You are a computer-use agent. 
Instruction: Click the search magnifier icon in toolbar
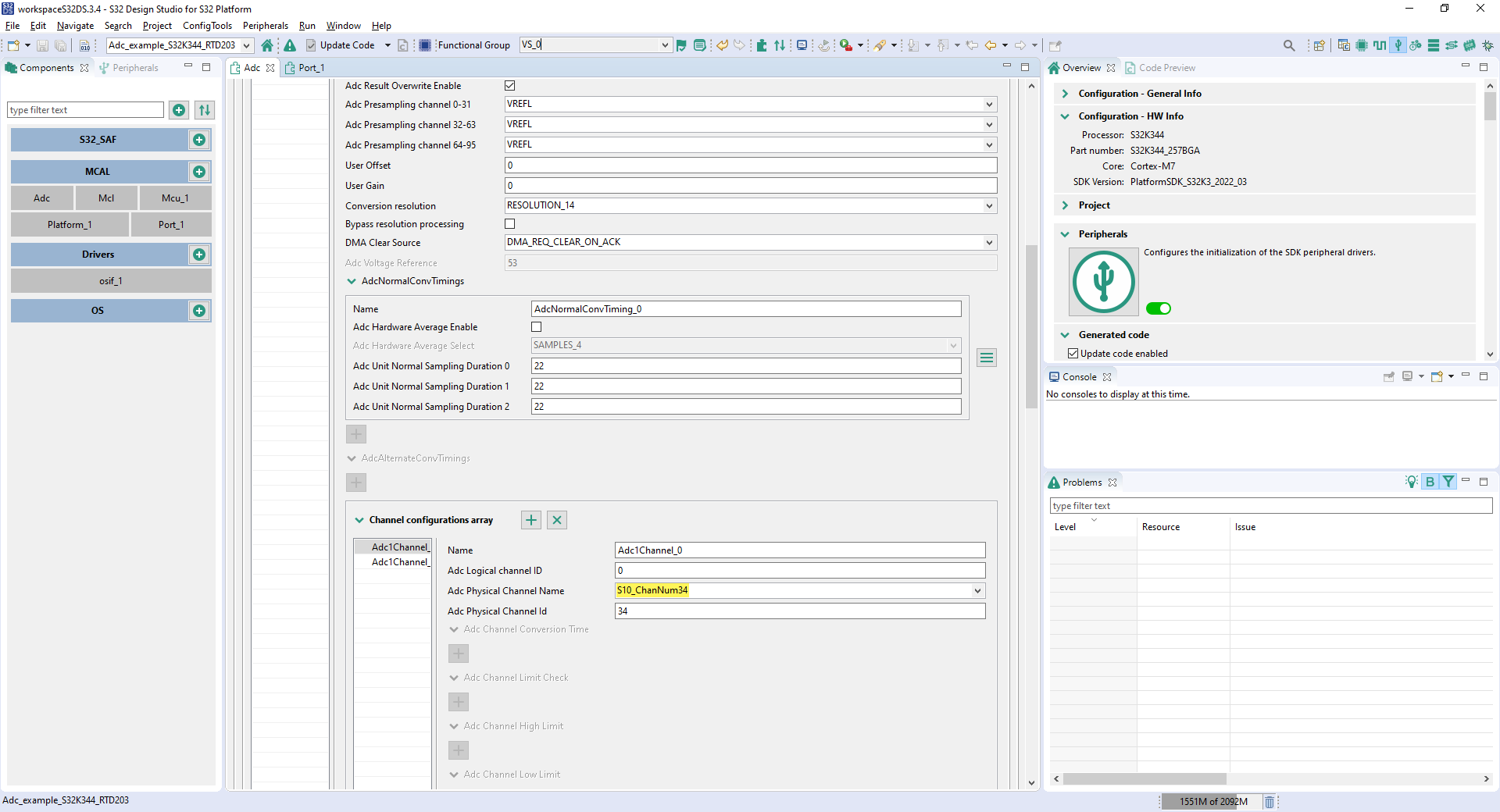coord(1289,45)
